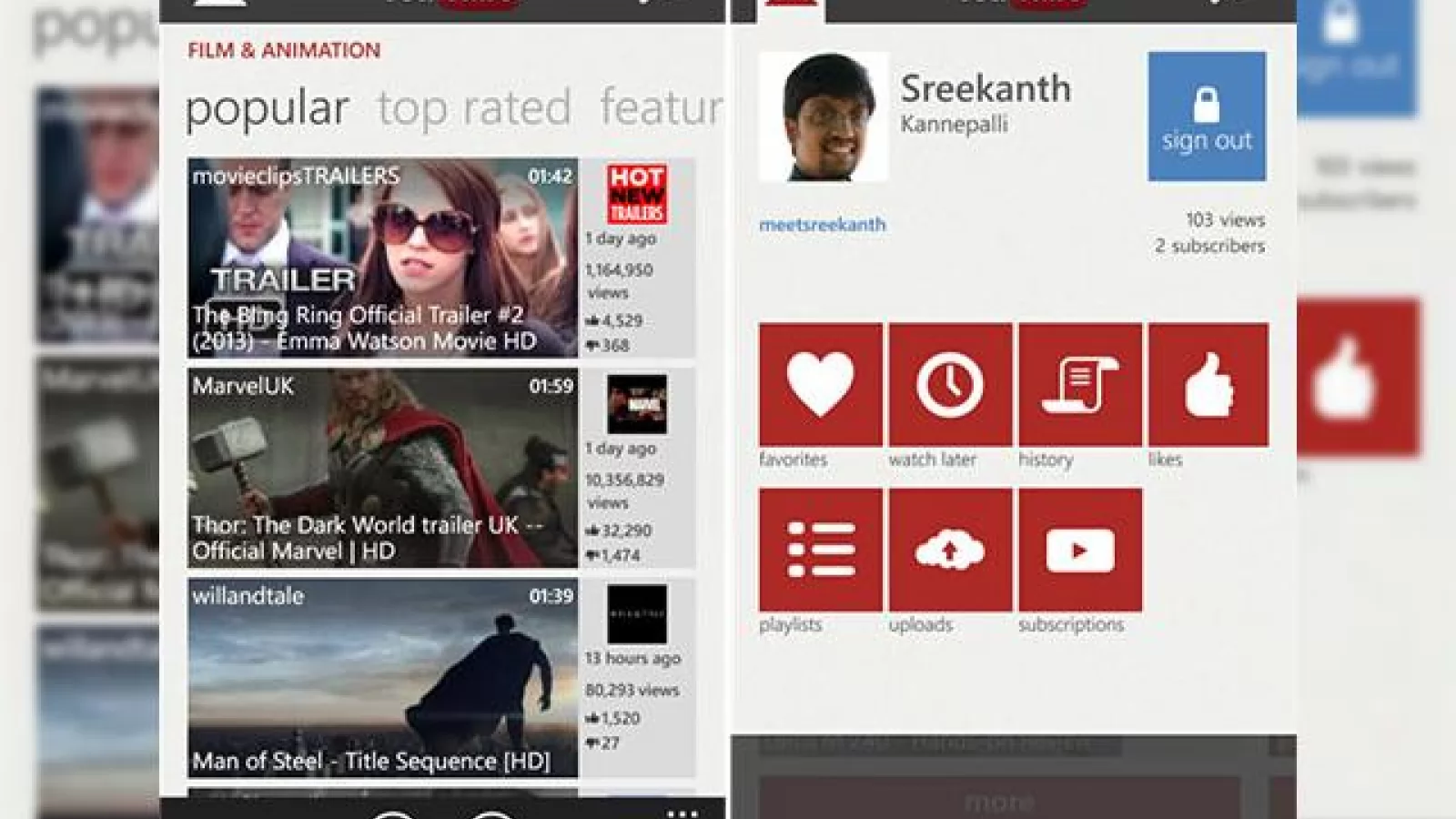Click the MarvelUK channel name text

[x=243, y=386]
